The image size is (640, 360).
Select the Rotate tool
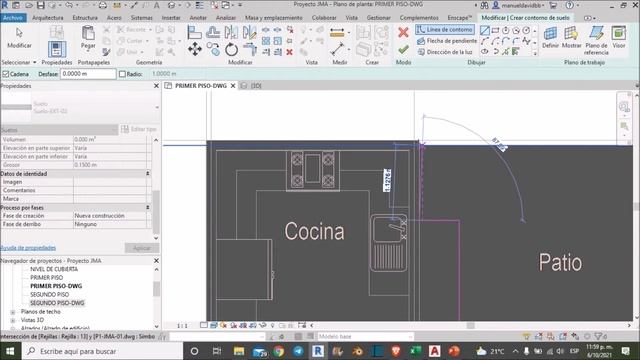pyautogui.click(x=231, y=49)
